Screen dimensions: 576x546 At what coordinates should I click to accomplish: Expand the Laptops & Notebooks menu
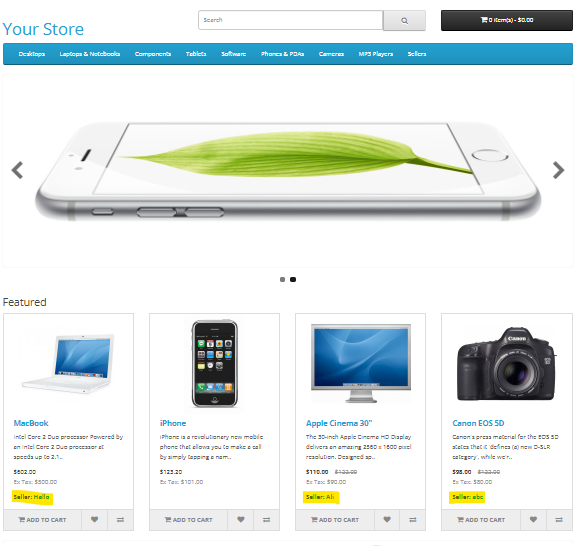coord(90,54)
